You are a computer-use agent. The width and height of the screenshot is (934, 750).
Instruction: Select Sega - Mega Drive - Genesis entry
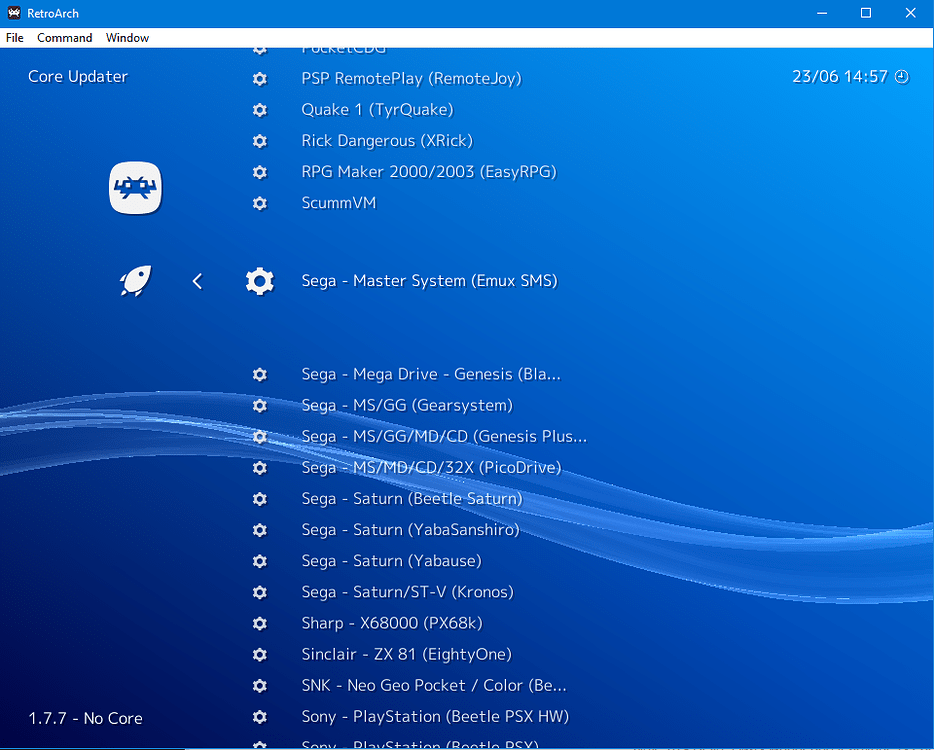coord(431,374)
